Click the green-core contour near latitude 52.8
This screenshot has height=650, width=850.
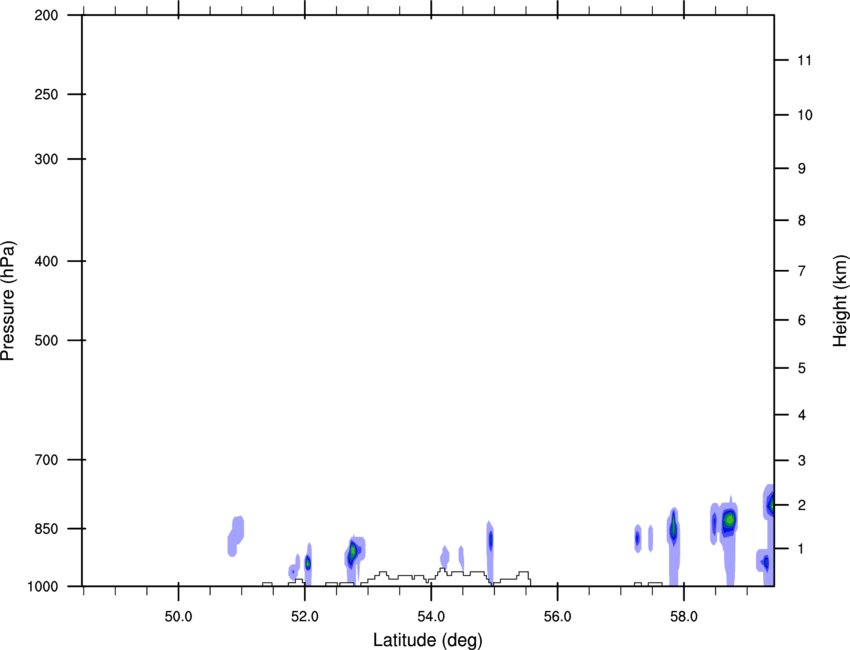353,552
